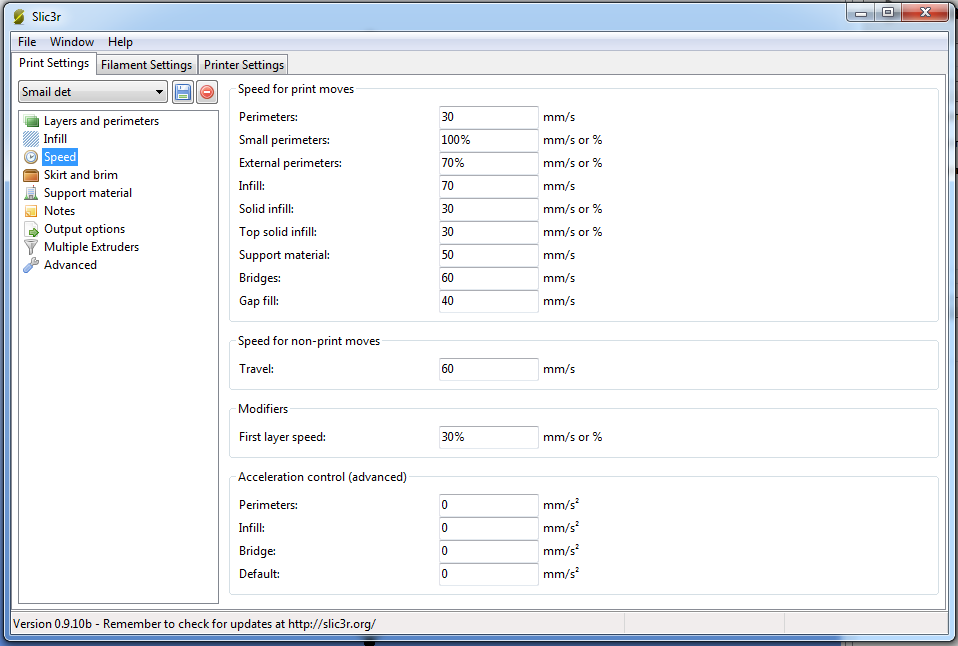Click the red delete preset icon
The width and height of the screenshot is (958, 646).
coord(207,92)
